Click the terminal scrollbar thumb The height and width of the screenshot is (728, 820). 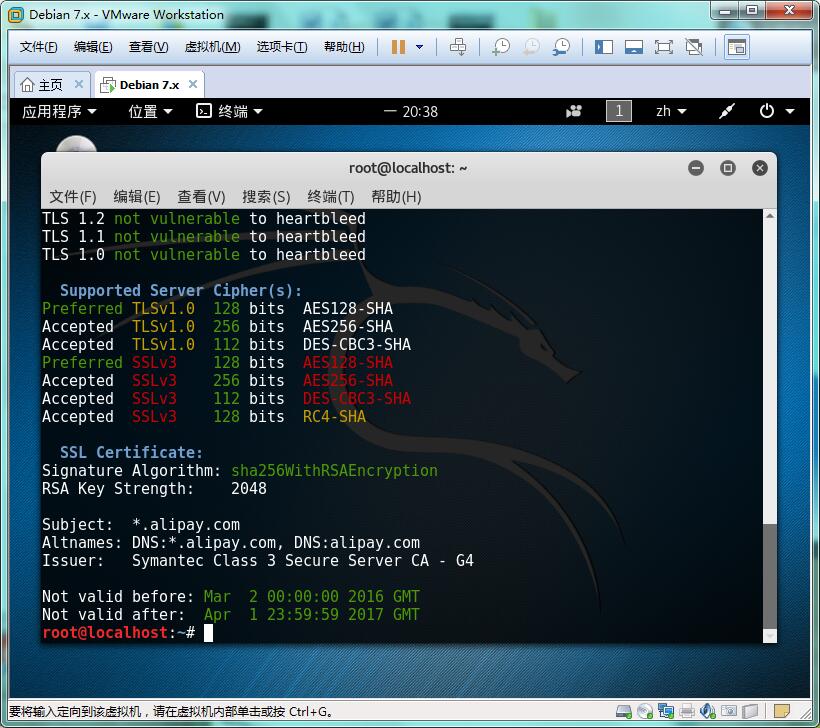click(x=769, y=575)
